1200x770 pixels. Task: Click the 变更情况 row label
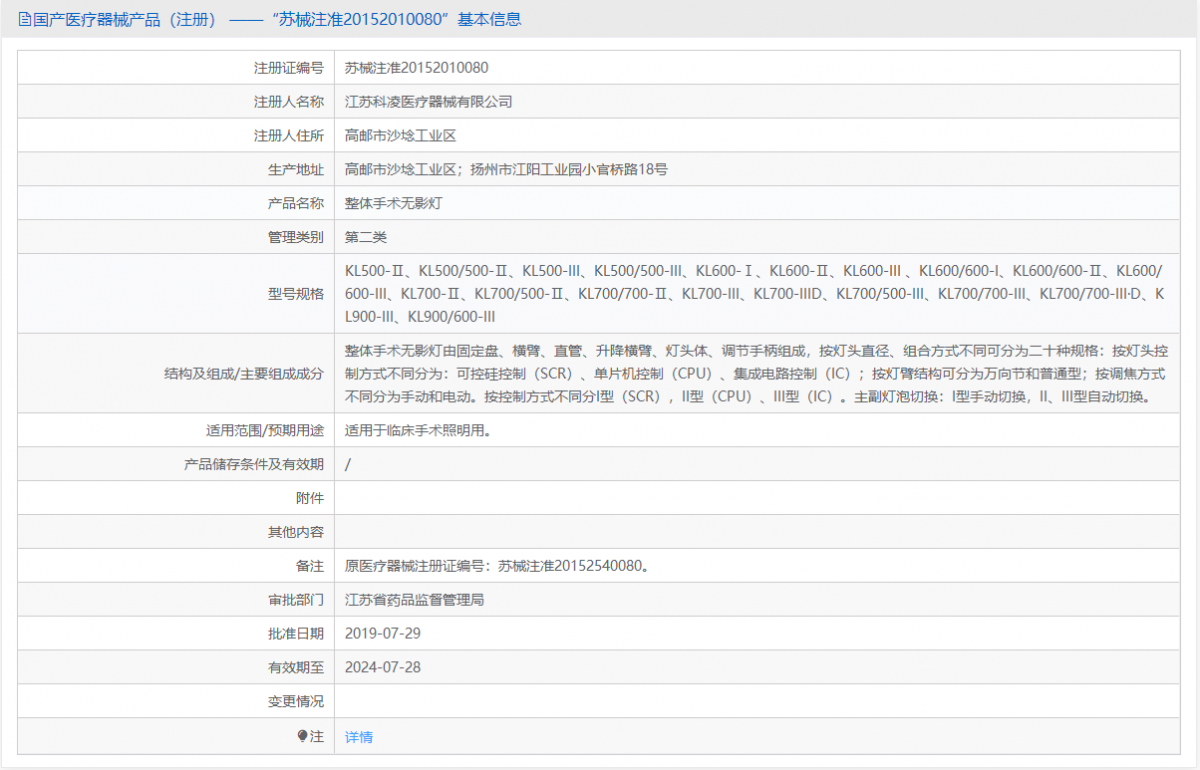[x=296, y=702]
